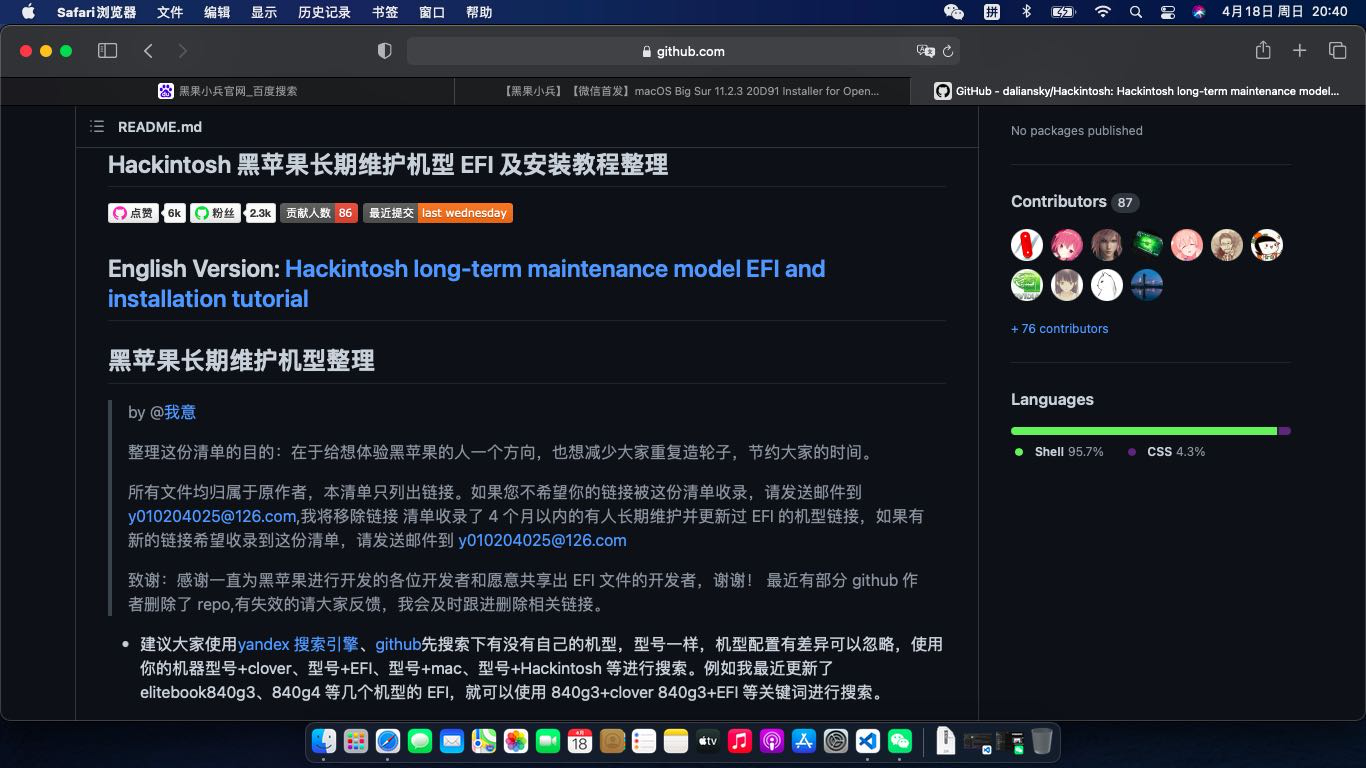Toggle the Safari sidebar
Screen dimensions: 1366x768
pos(107,50)
